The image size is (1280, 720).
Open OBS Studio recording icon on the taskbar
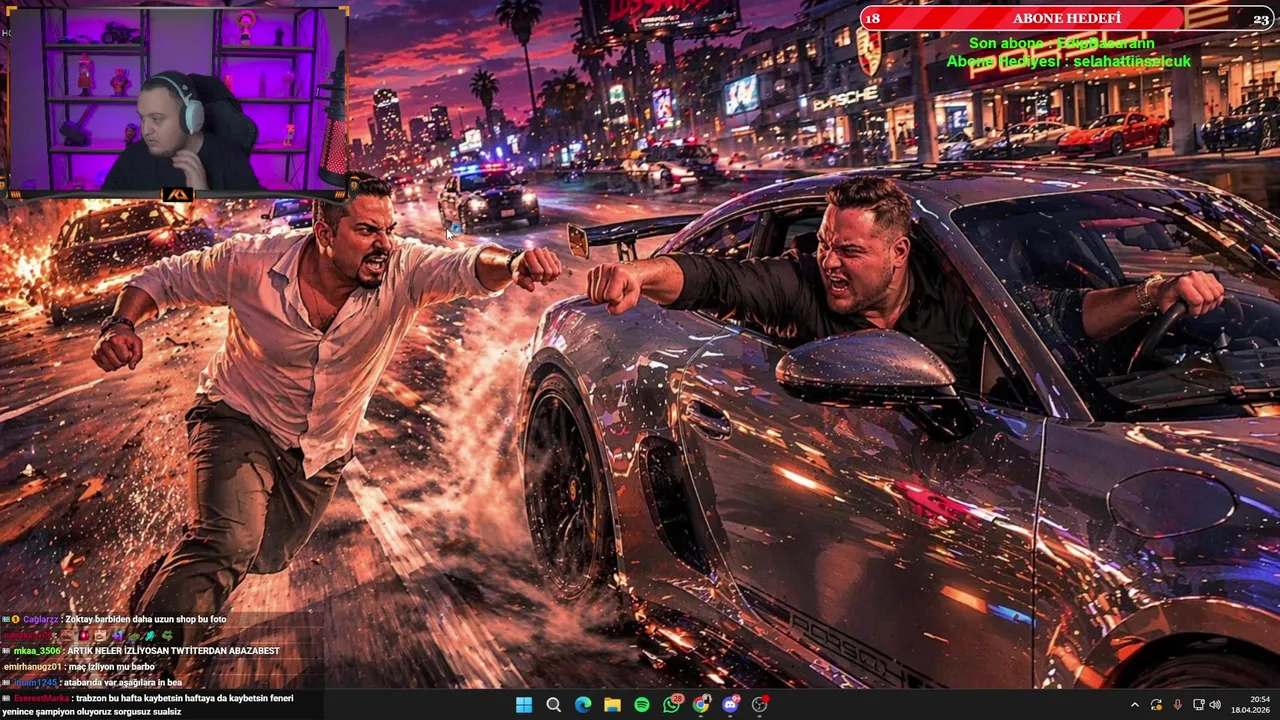coord(760,705)
